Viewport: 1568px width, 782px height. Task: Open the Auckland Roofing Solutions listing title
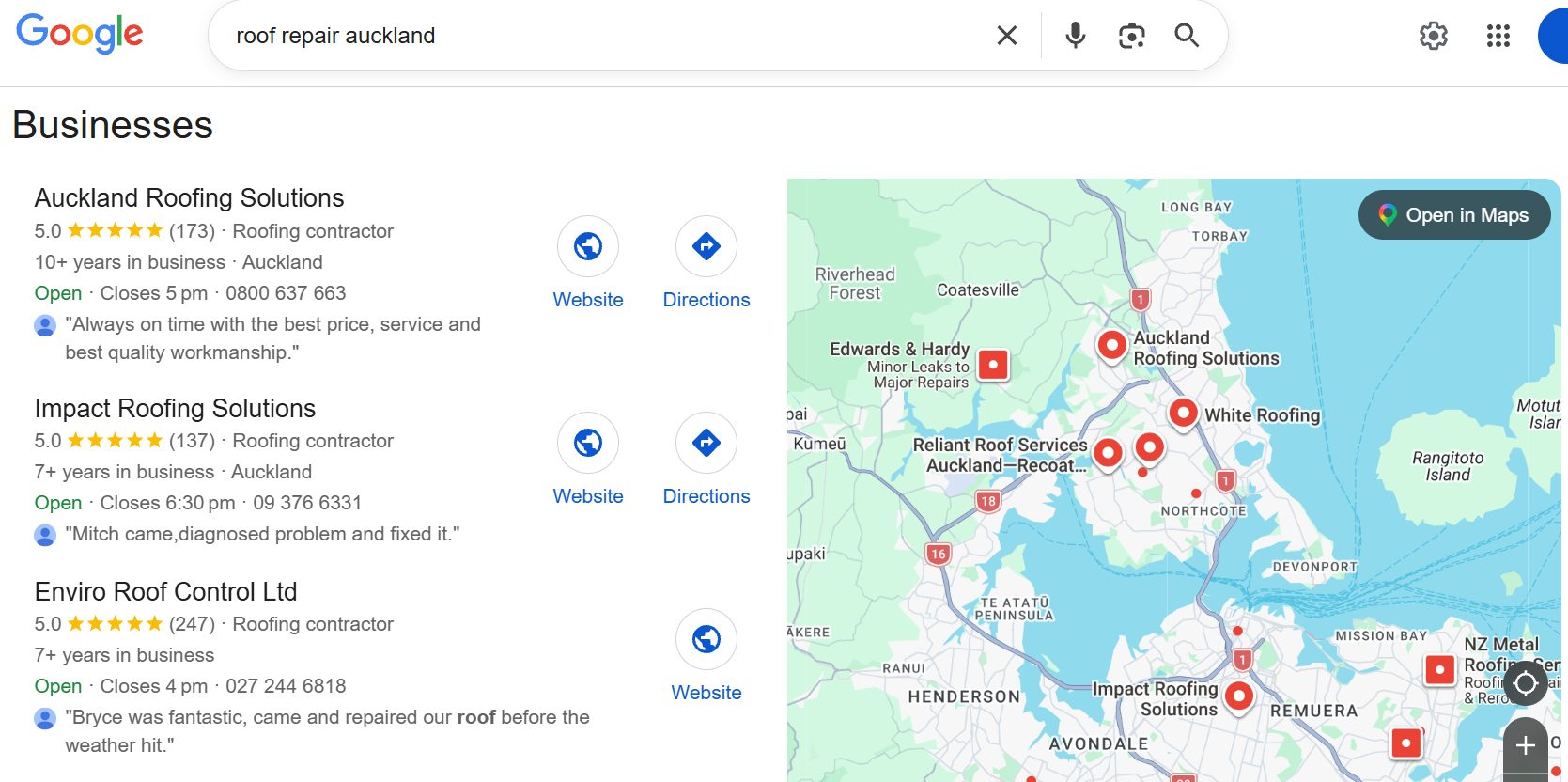tap(189, 197)
